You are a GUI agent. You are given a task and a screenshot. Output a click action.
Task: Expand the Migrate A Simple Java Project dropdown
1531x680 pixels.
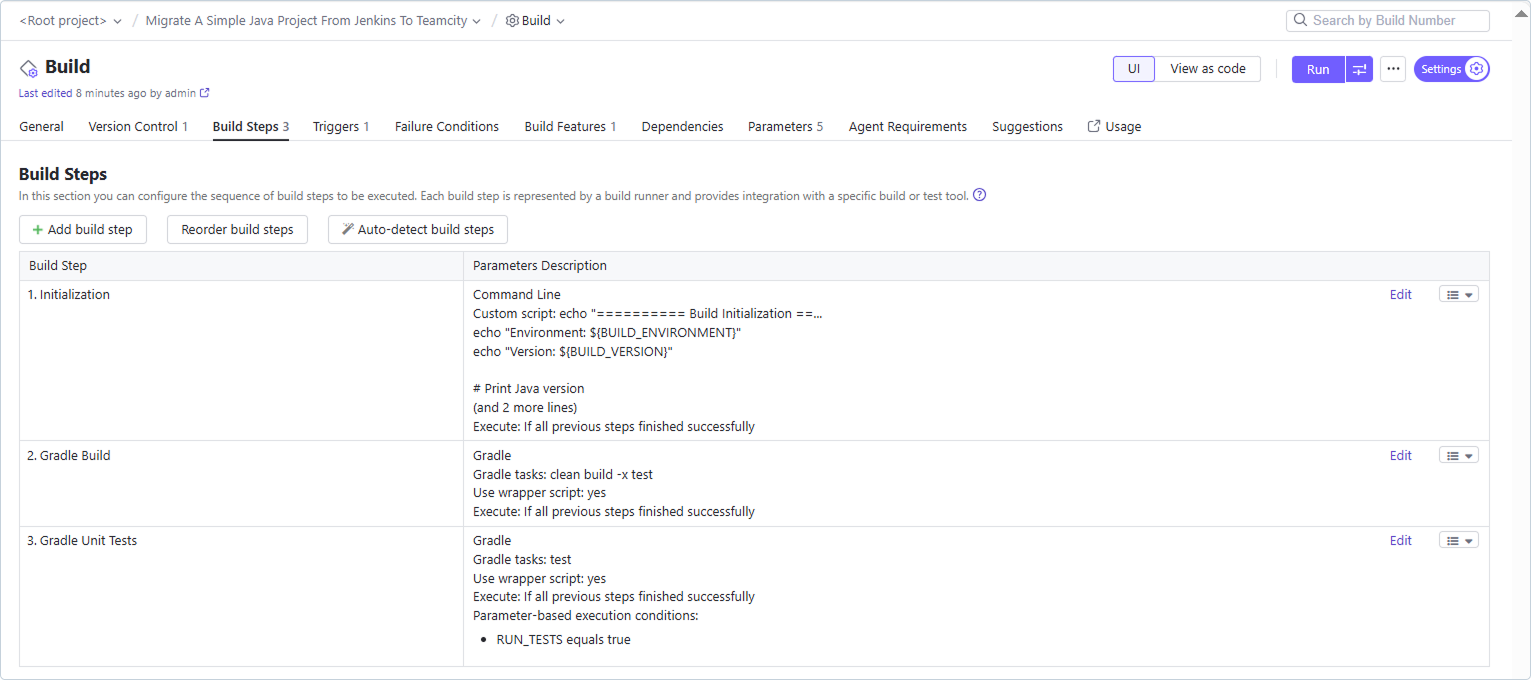point(476,21)
